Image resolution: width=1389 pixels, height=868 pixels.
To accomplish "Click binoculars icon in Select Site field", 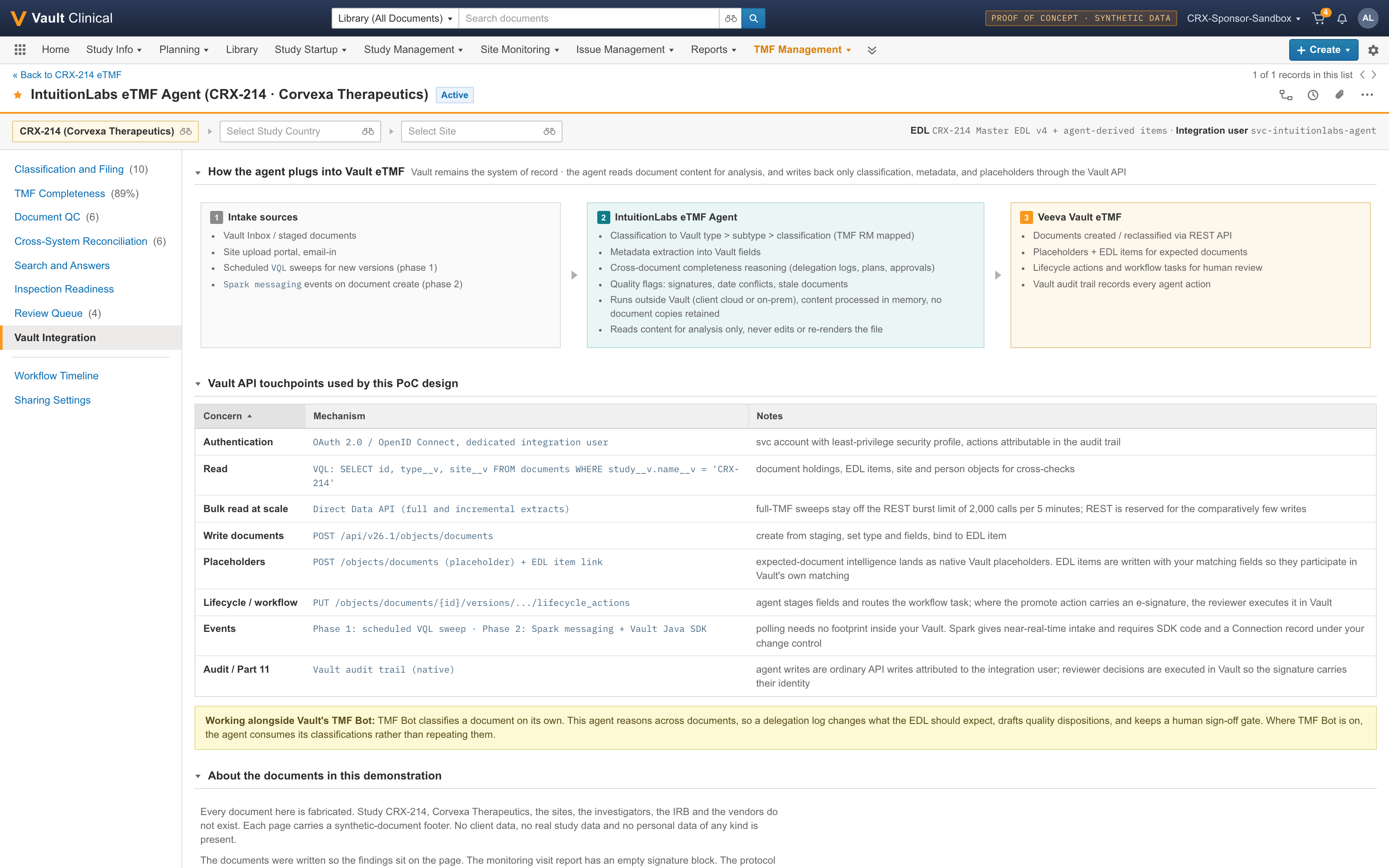I will tap(549, 132).
